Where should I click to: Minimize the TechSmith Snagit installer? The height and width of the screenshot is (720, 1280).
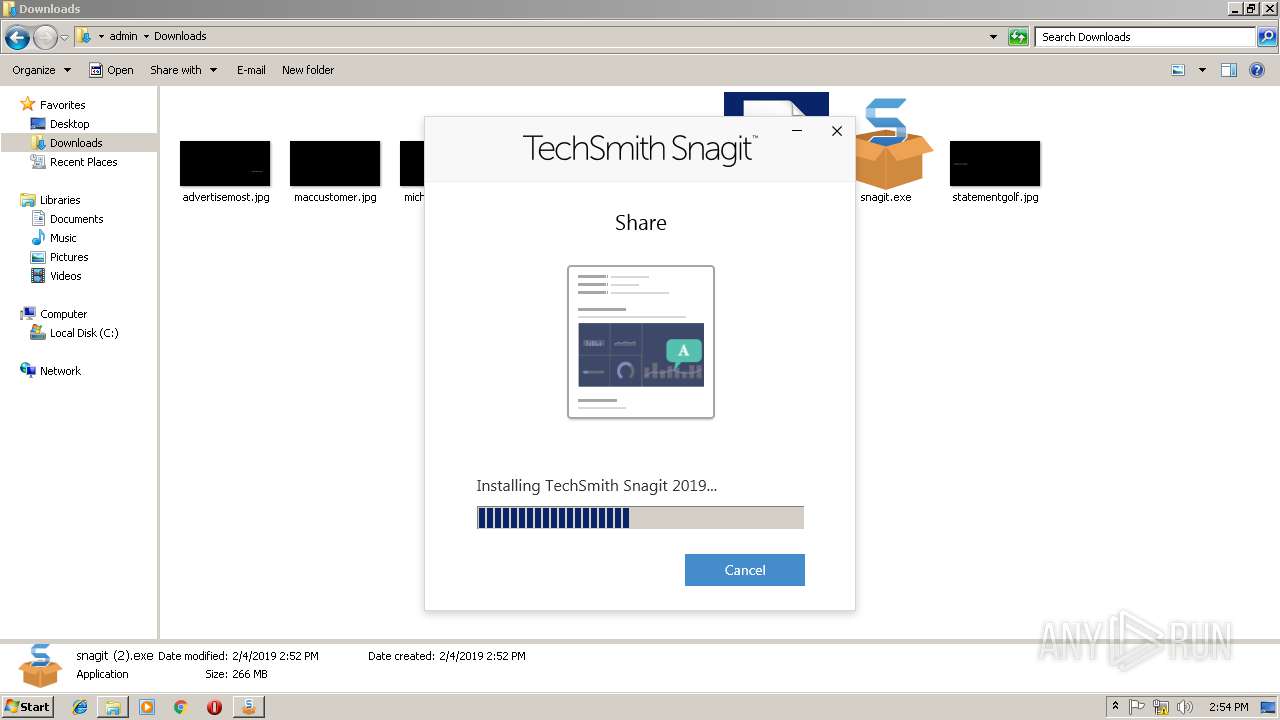[797, 131]
